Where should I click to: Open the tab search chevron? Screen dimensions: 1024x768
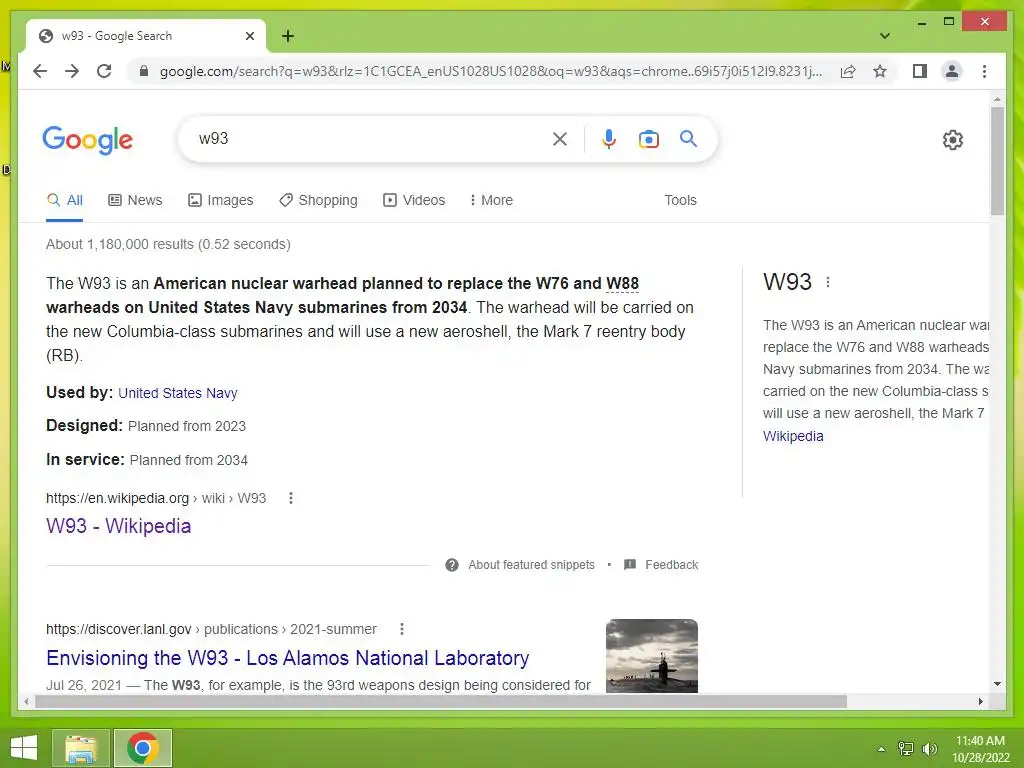885,36
